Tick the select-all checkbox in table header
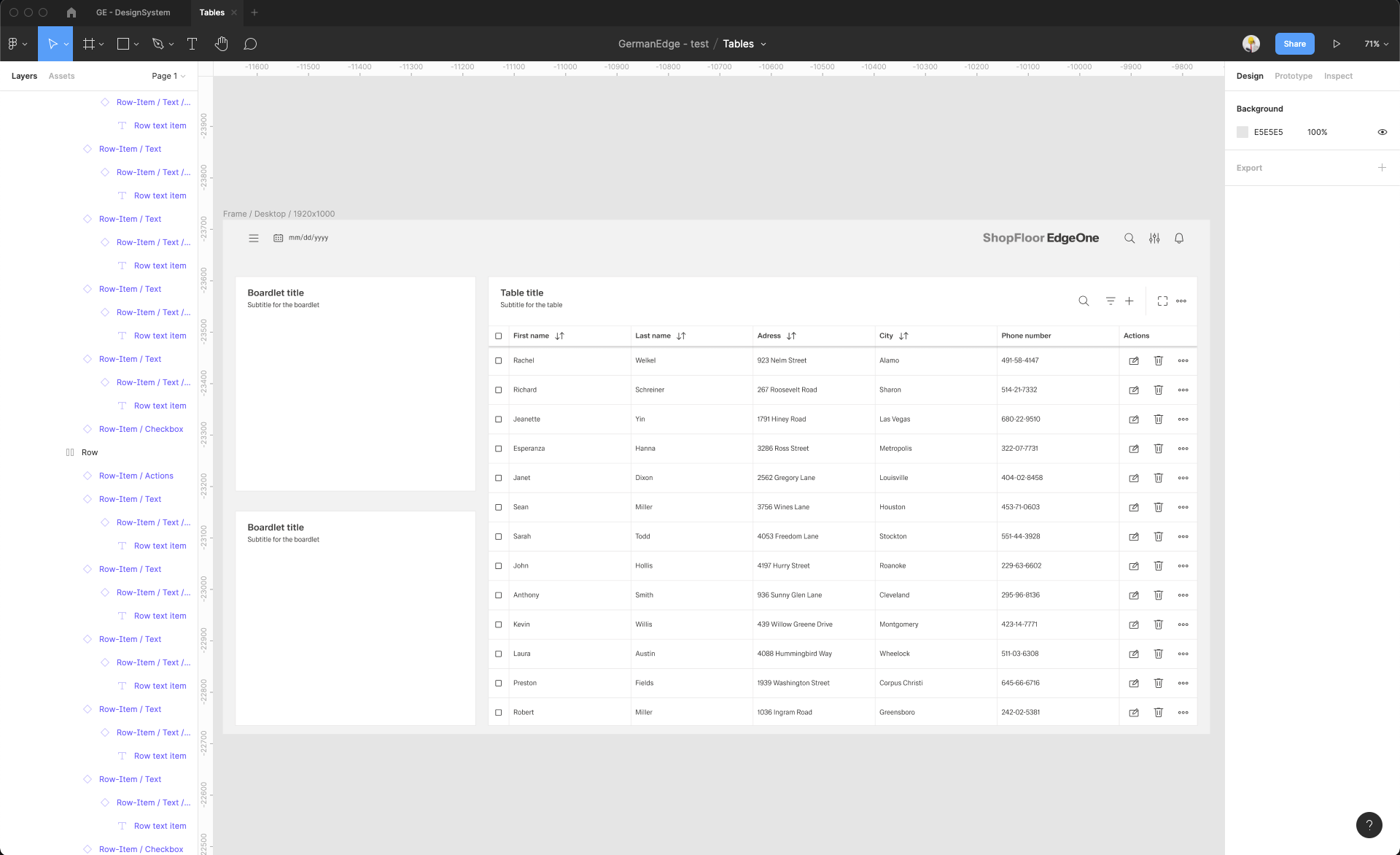Image resolution: width=1400 pixels, height=855 pixels. pyautogui.click(x=499, y=336)
